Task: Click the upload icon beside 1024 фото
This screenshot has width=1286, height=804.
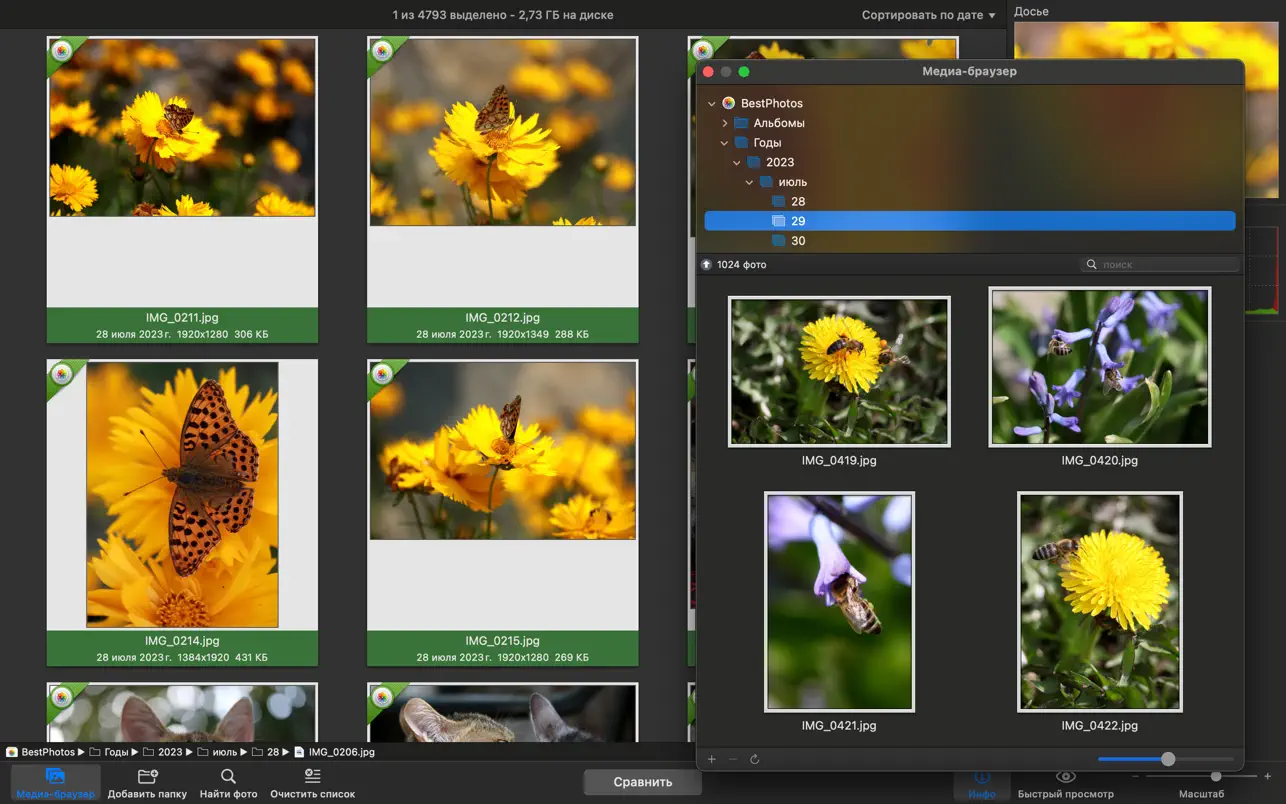Action: coord(707,265)
